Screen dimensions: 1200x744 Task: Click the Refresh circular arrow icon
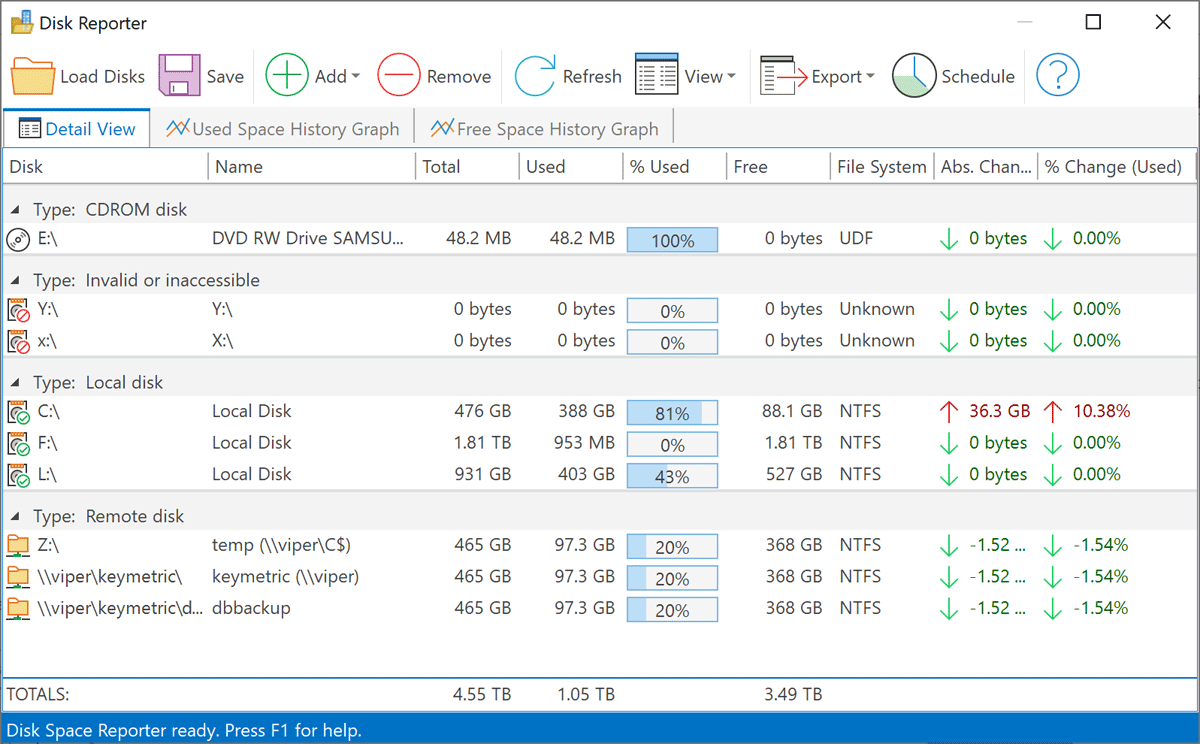pos(535,77)
